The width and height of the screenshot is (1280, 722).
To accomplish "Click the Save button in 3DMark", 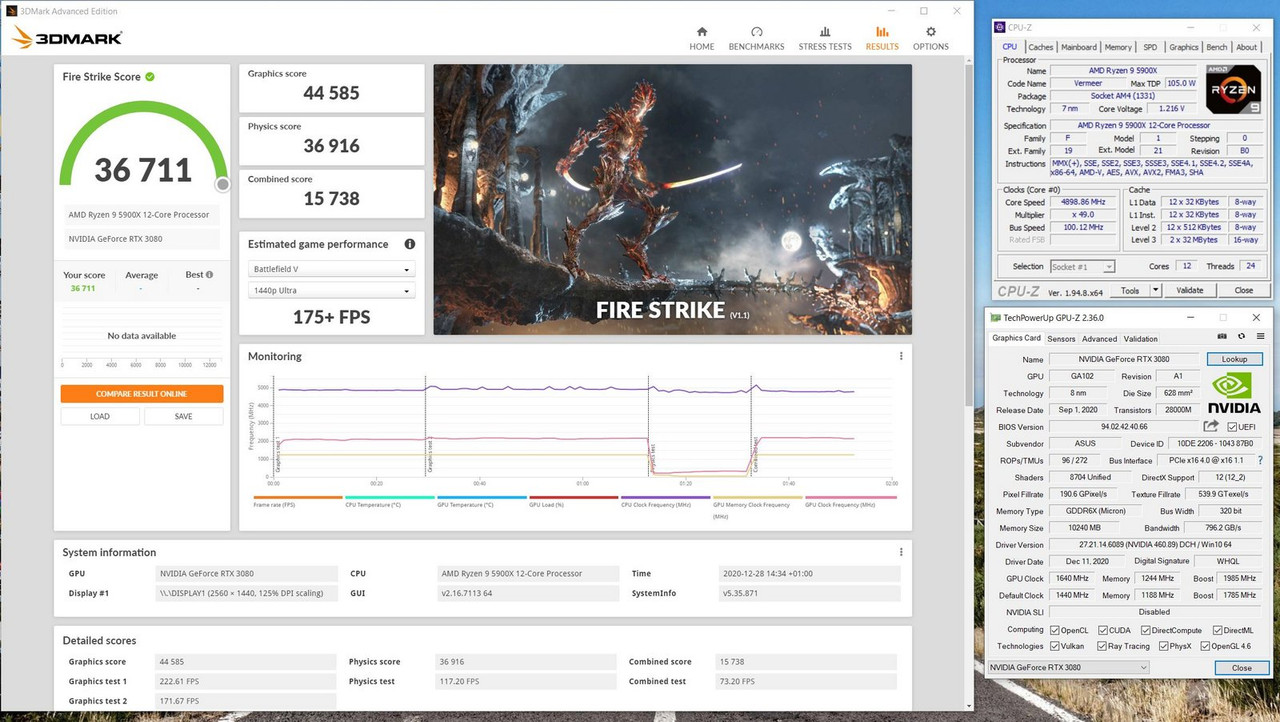I will point(183,416).
